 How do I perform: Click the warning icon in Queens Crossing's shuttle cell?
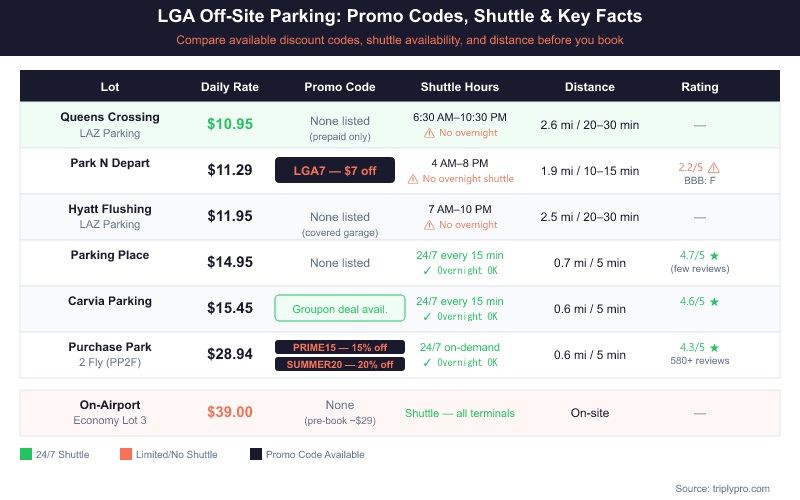pyautogui.click(x=429, y=133)
